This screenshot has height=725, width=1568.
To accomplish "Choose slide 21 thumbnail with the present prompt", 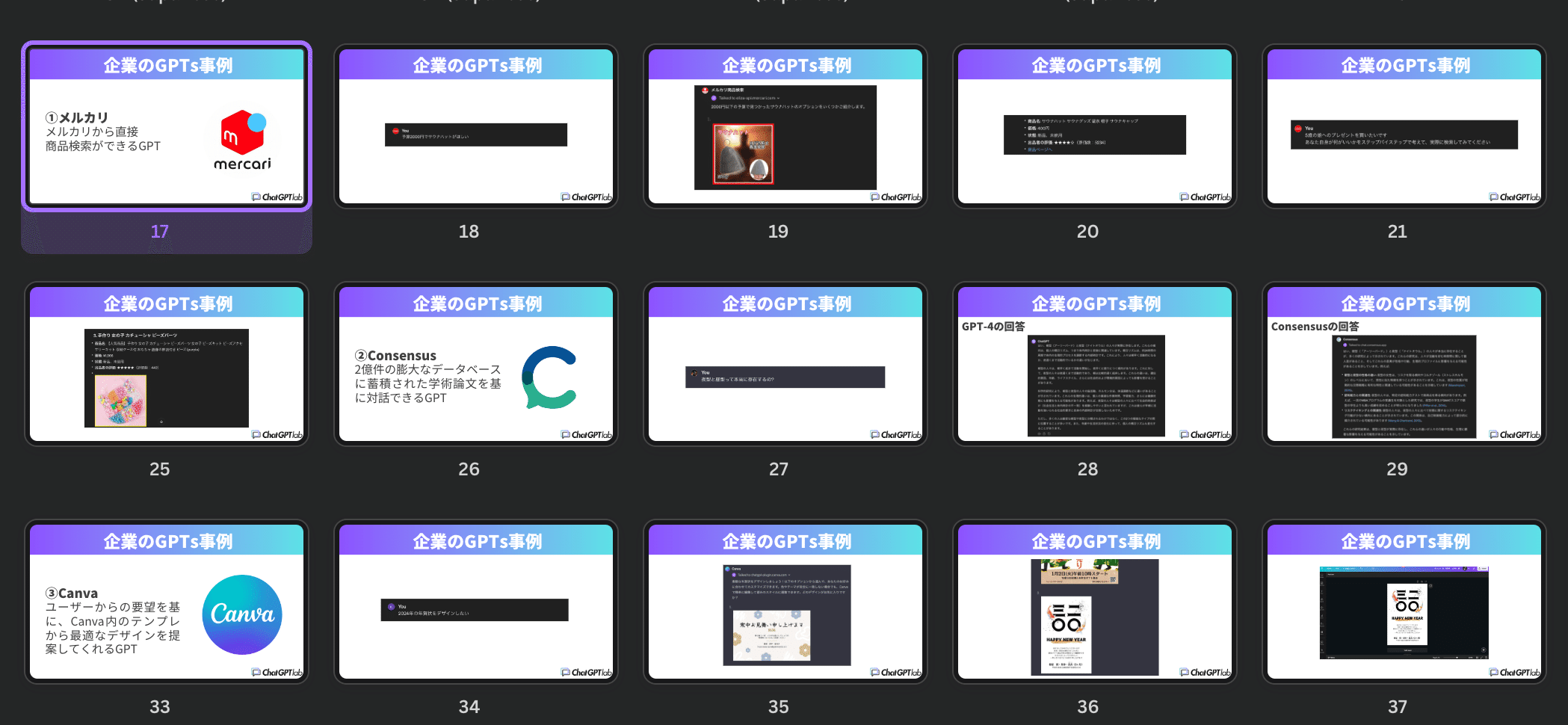I will point(1404,126).
